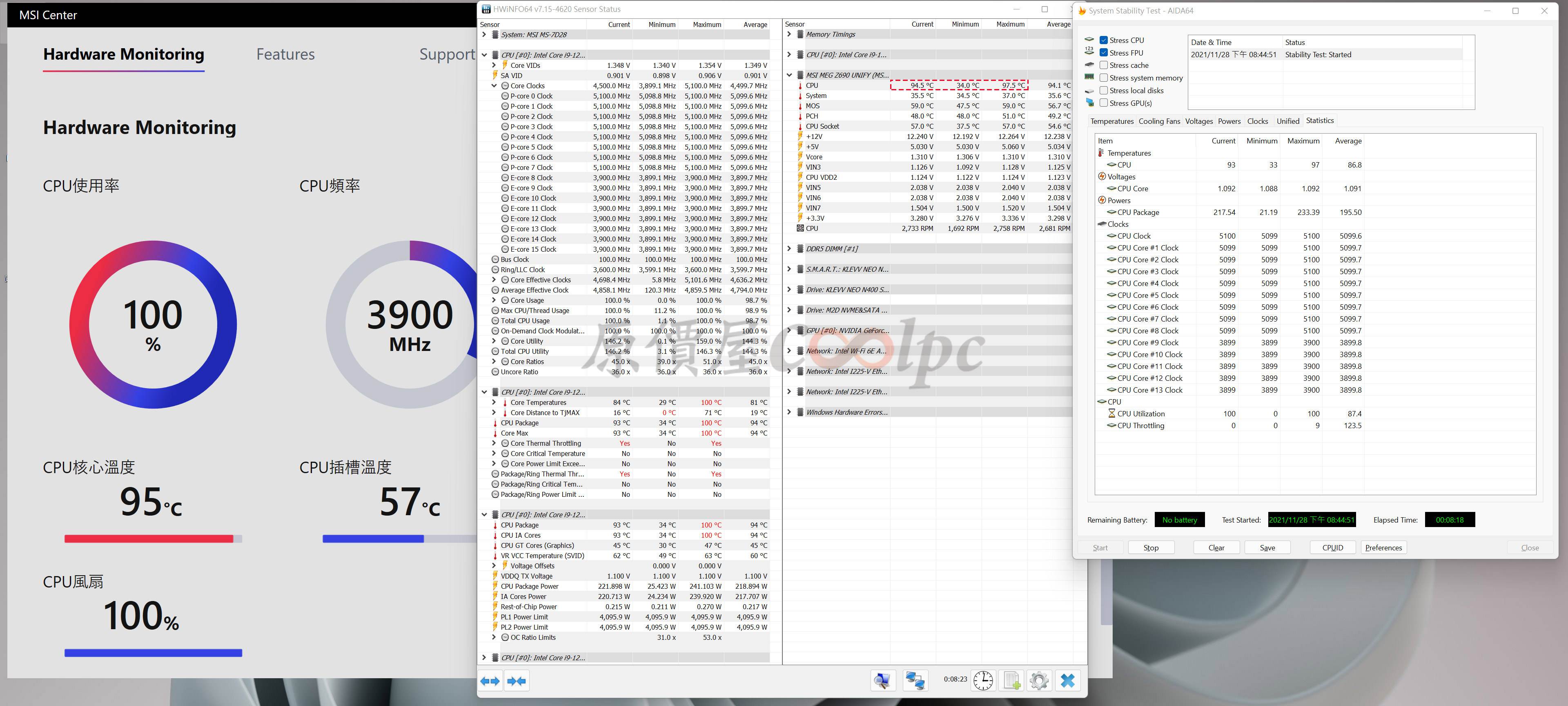Switch to the Cooling Fans tab in AIDA64

[x=1159, y=121]
